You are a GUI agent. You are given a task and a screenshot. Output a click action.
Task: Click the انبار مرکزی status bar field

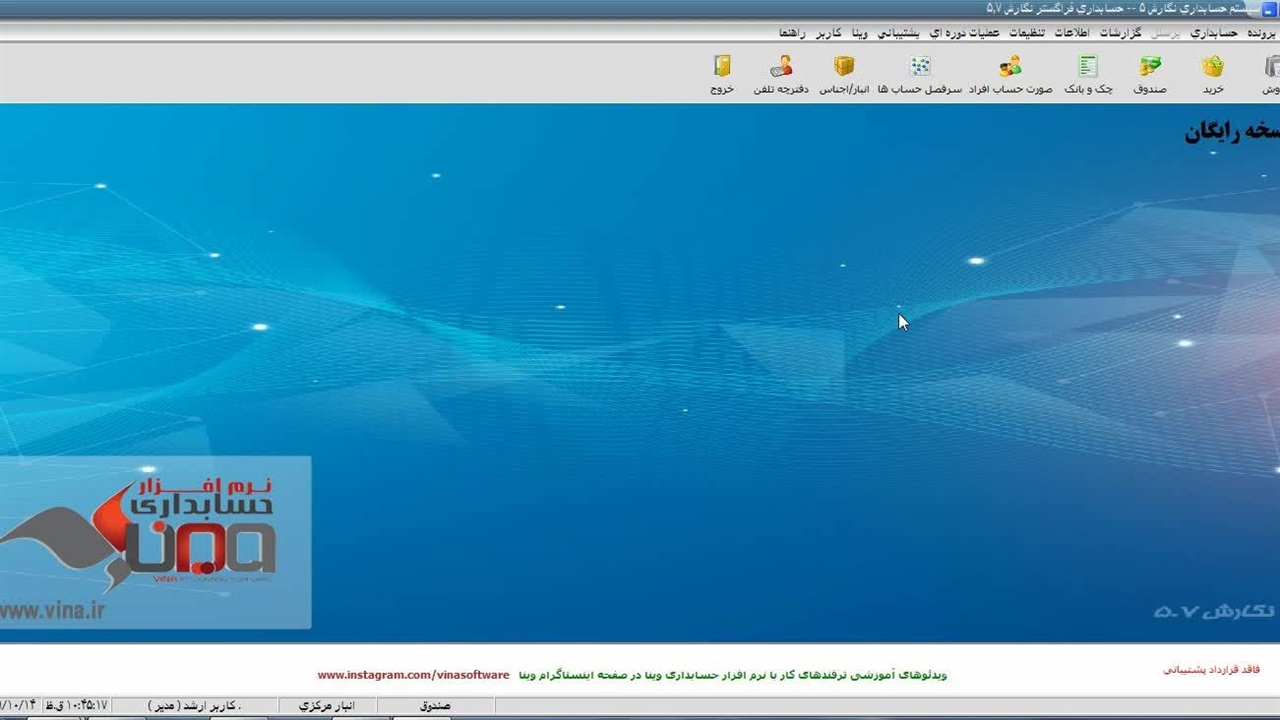click(327, 706)
